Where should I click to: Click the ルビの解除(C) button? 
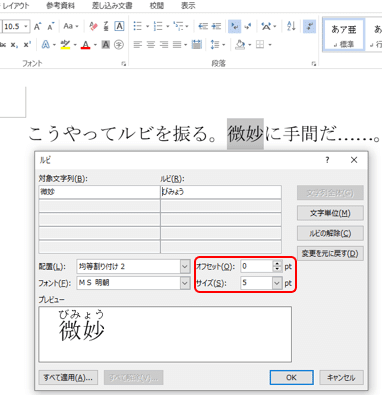pyautogui.click(x=330, y=233)
